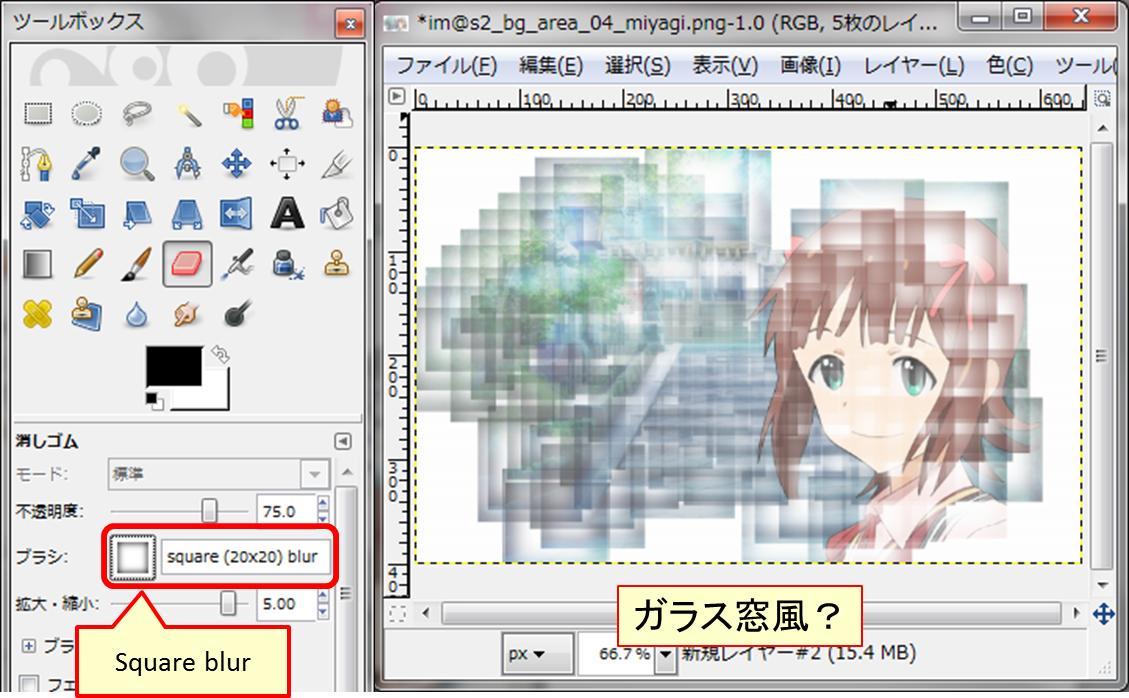Screen dimensions: 1129x698
Task: Choose the Rotate tool
Action: tap(37, 214)
